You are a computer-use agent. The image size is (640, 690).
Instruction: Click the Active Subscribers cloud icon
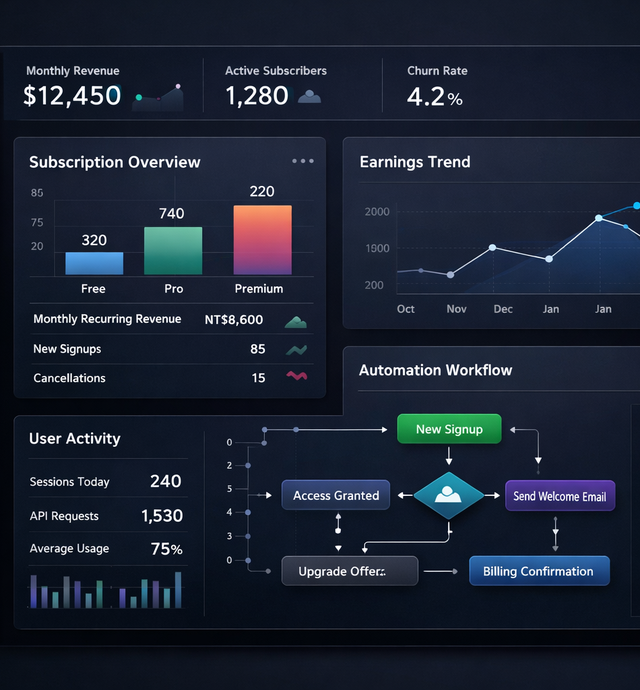pyautogui.click(x=310, y=97)
